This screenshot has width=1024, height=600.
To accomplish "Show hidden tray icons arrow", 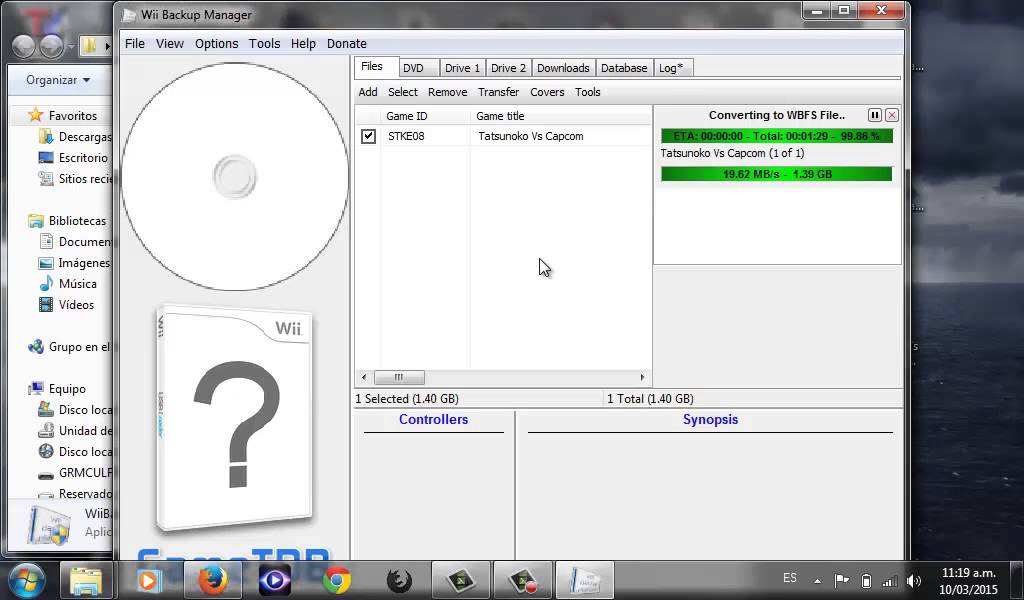I will coord(817,580).
